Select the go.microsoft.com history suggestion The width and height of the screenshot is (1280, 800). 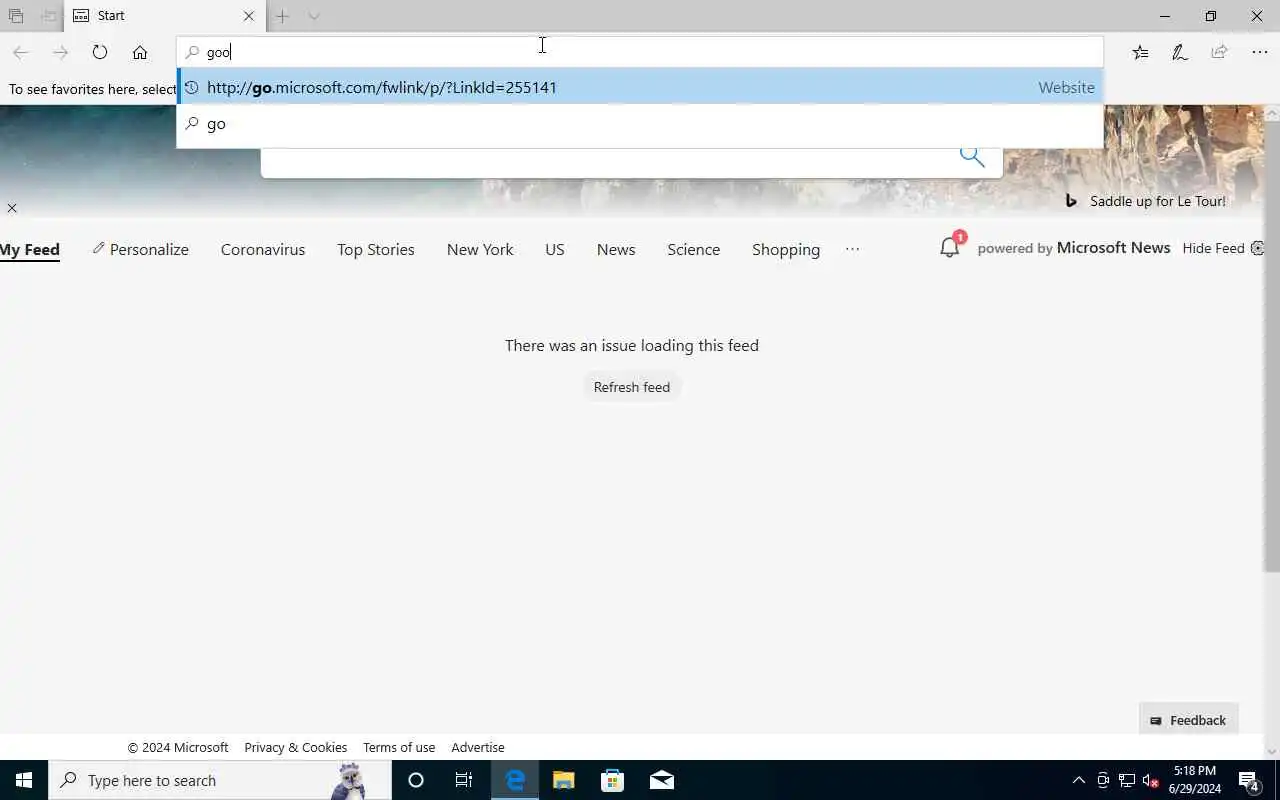640,87
